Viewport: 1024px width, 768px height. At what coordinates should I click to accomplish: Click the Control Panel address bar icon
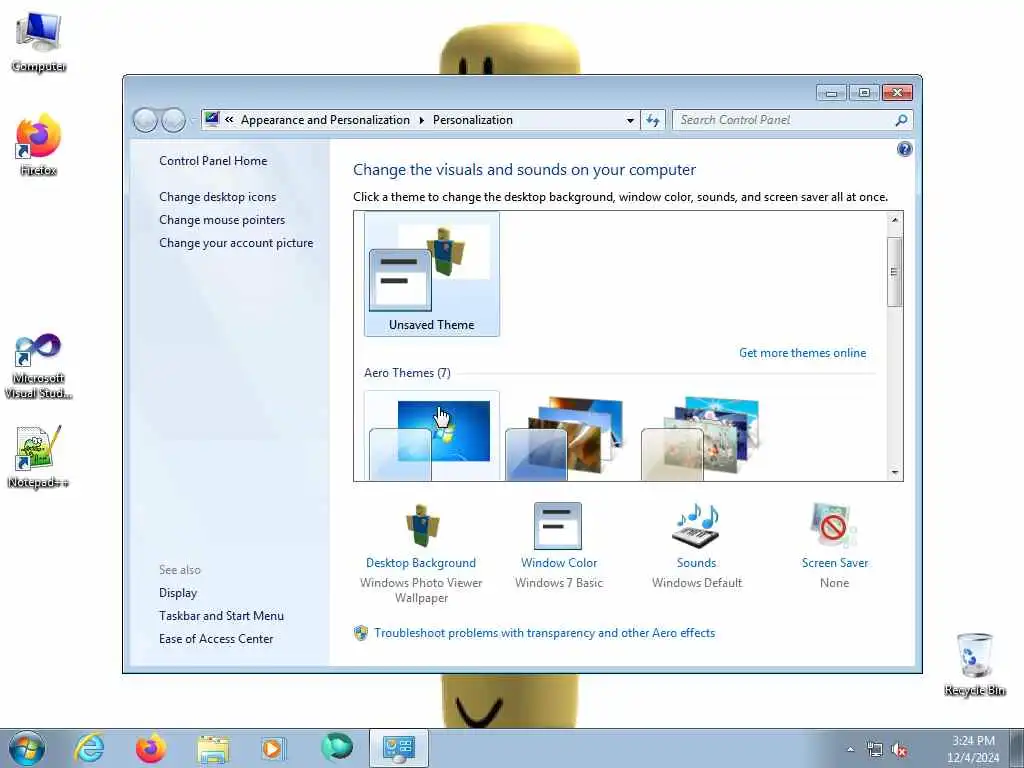pyautogui.click(x=212, y=120)
